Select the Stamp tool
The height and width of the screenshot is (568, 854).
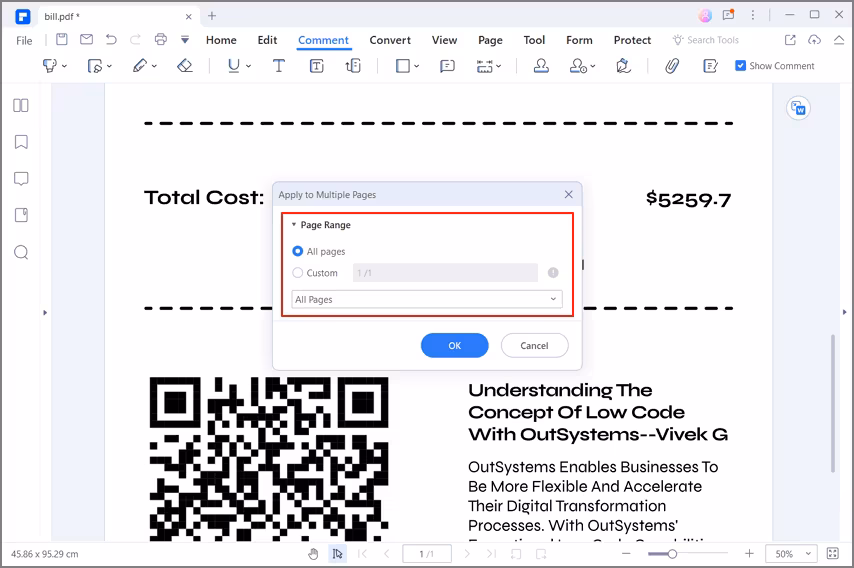point(541,66)
